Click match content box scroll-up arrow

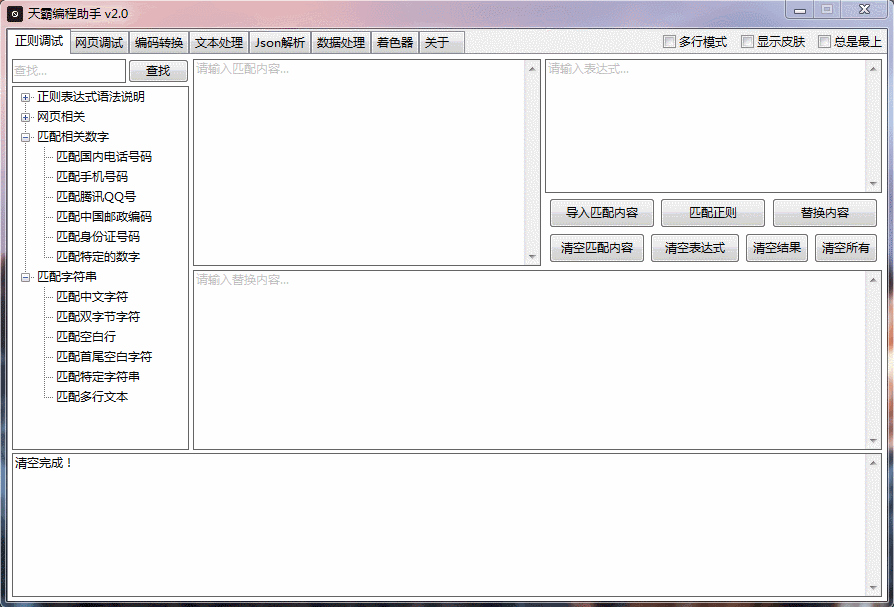[x=532, y=69]
